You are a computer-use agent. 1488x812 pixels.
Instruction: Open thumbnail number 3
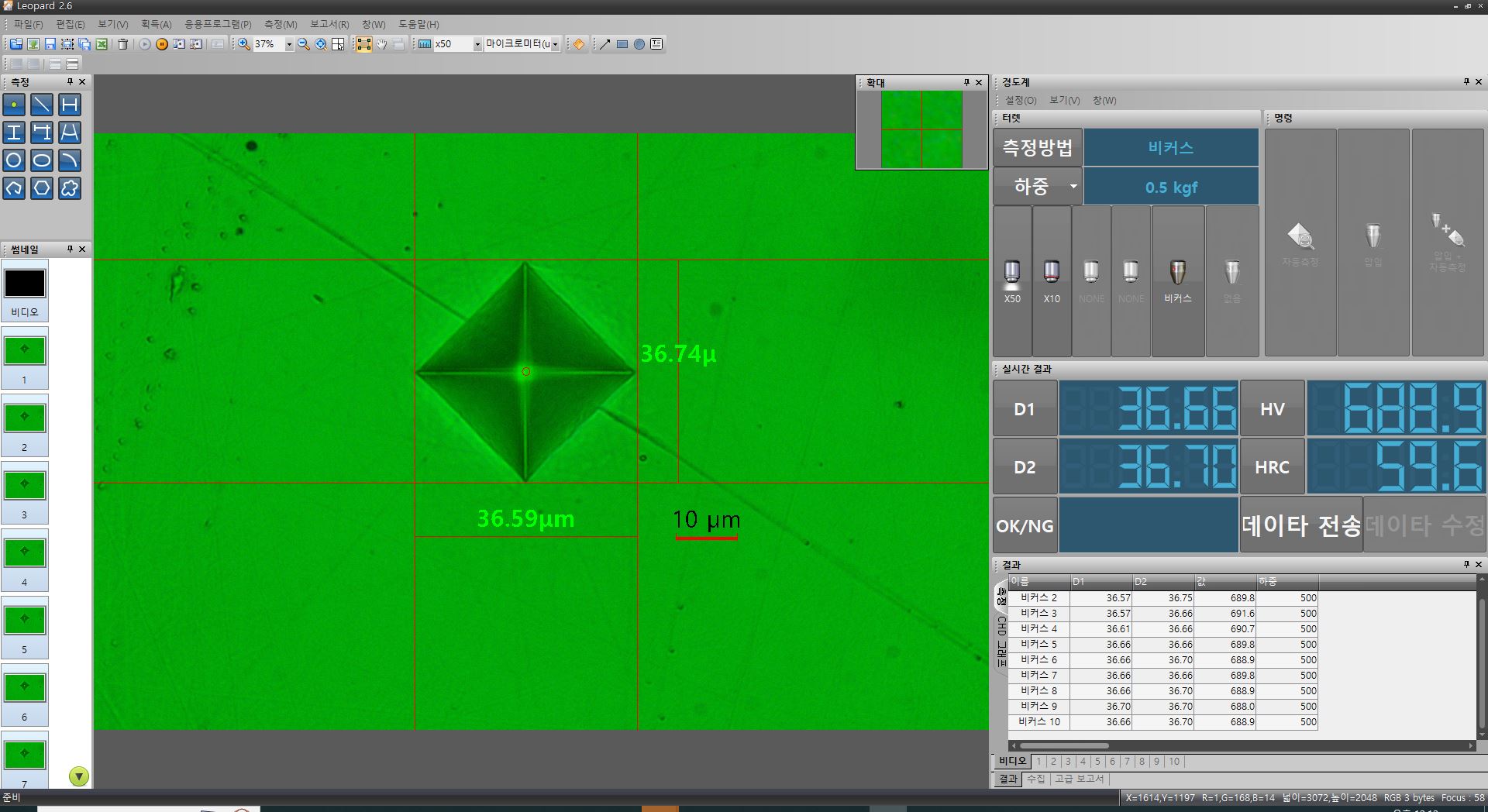24,492
